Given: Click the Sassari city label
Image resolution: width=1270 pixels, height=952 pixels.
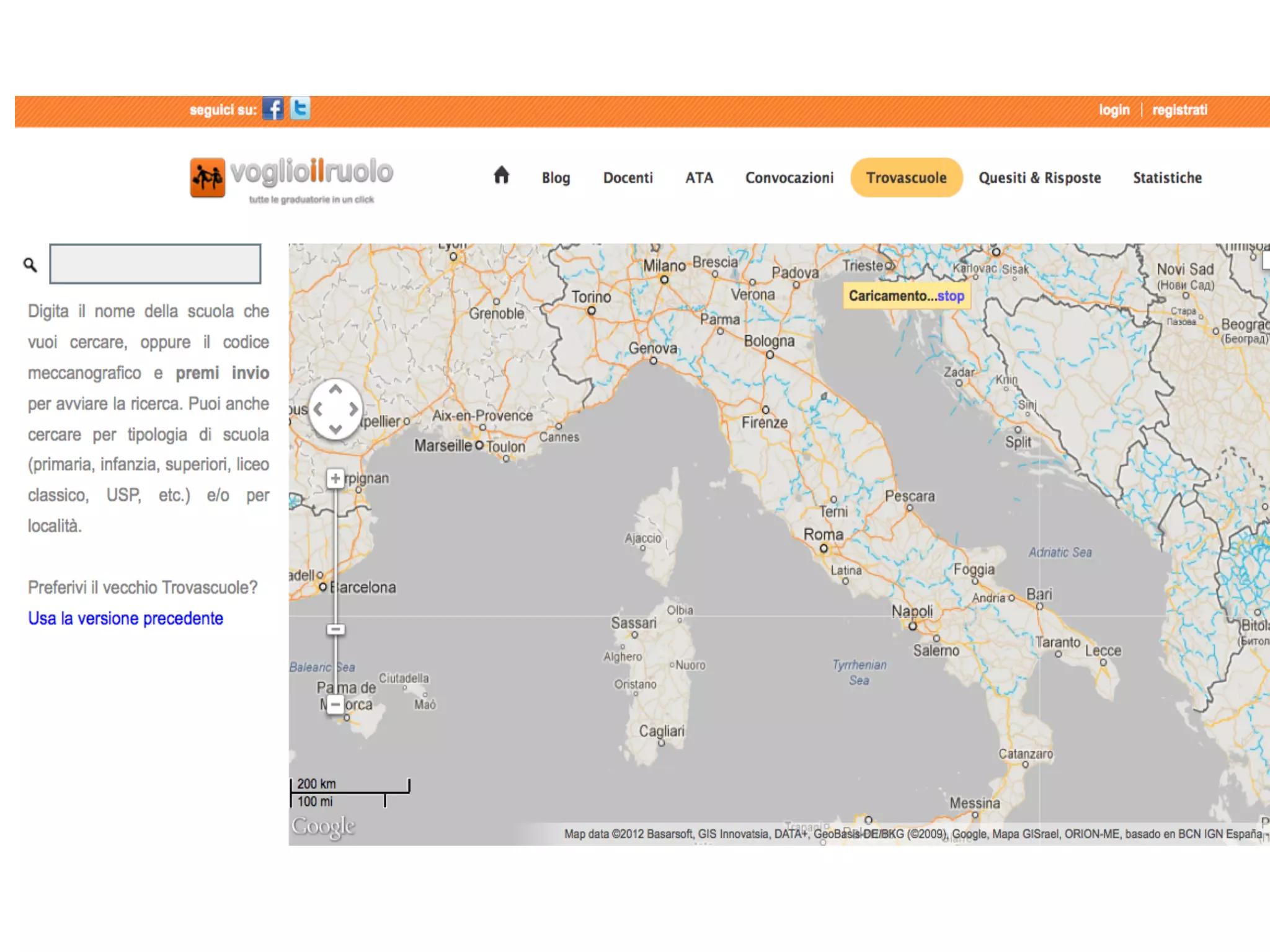Looking at the screenshot, I should [x=633, y=623].
